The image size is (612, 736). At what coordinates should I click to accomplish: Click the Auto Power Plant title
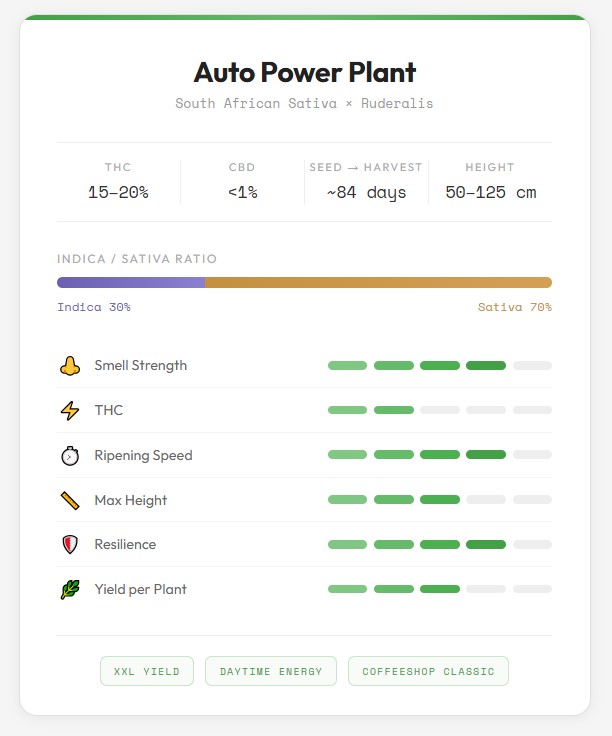[305, 73]
